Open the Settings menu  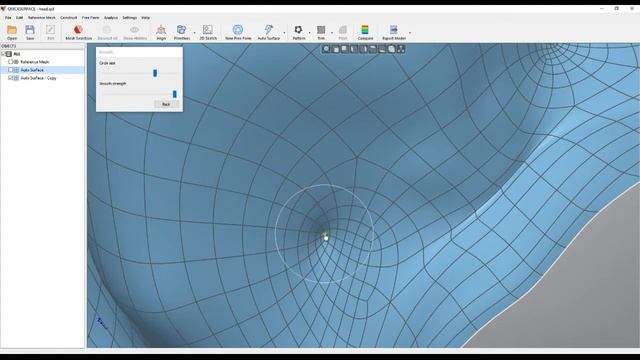(x=130, y=18)
